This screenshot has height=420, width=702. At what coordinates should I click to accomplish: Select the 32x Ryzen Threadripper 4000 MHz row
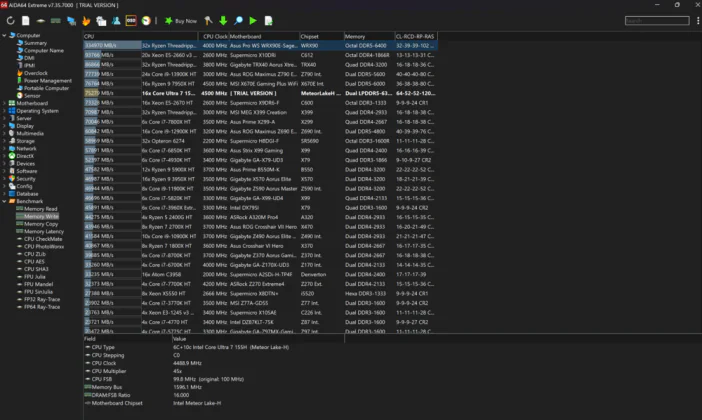click(x=260, y=46)
